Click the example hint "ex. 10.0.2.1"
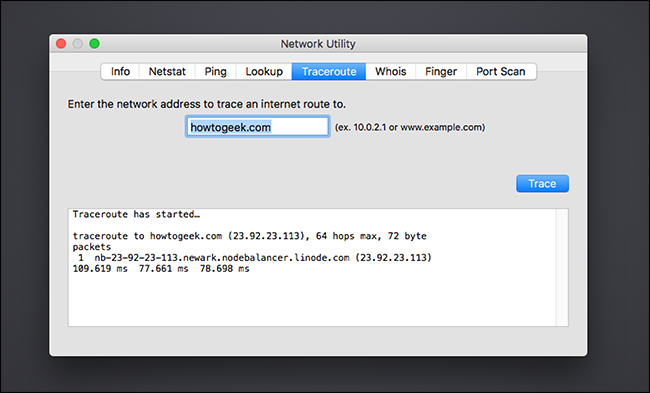This screenshot has height=393, width=650. point(410,127)
